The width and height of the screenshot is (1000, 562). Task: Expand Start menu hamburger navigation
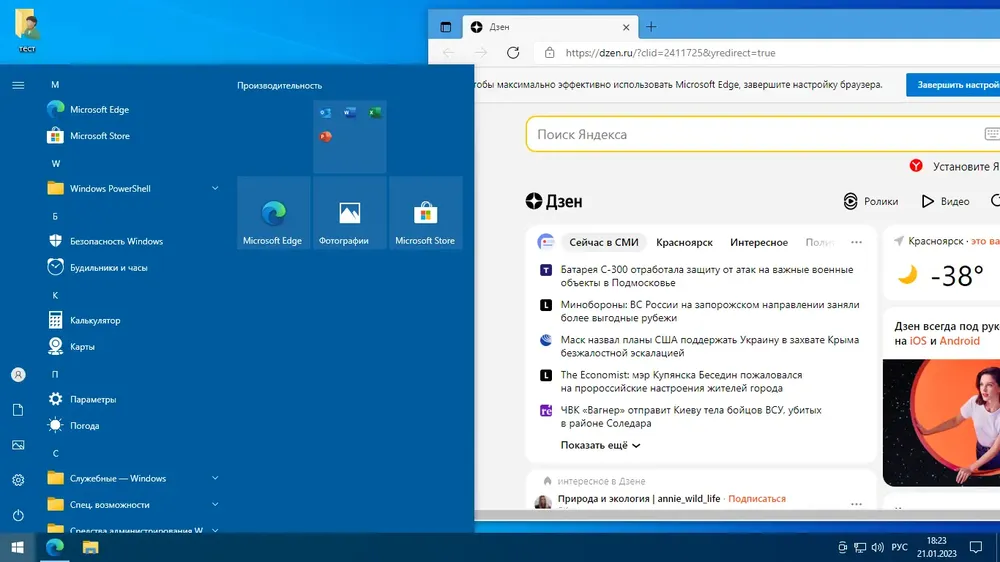pyautogui.click(x=18, y=85)
